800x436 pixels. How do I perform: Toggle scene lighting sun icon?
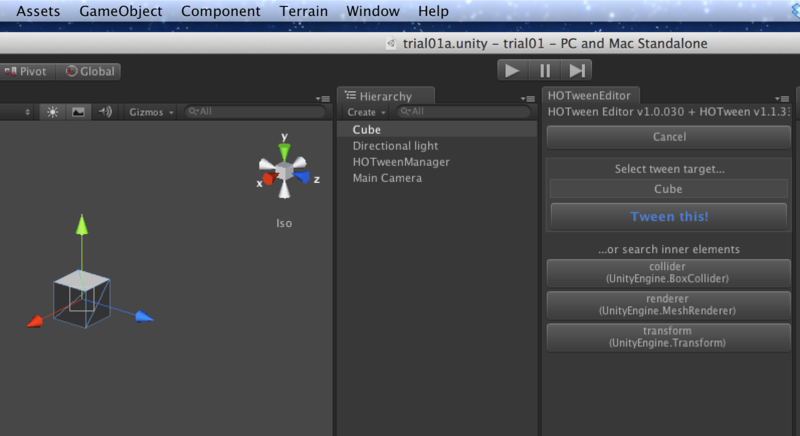[x=53, y=112]
